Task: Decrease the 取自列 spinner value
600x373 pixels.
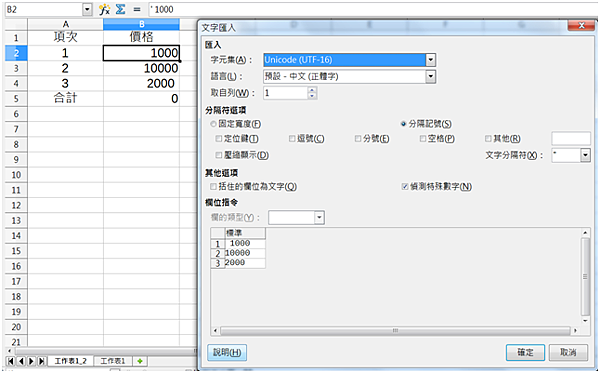Action: [312, 96]
